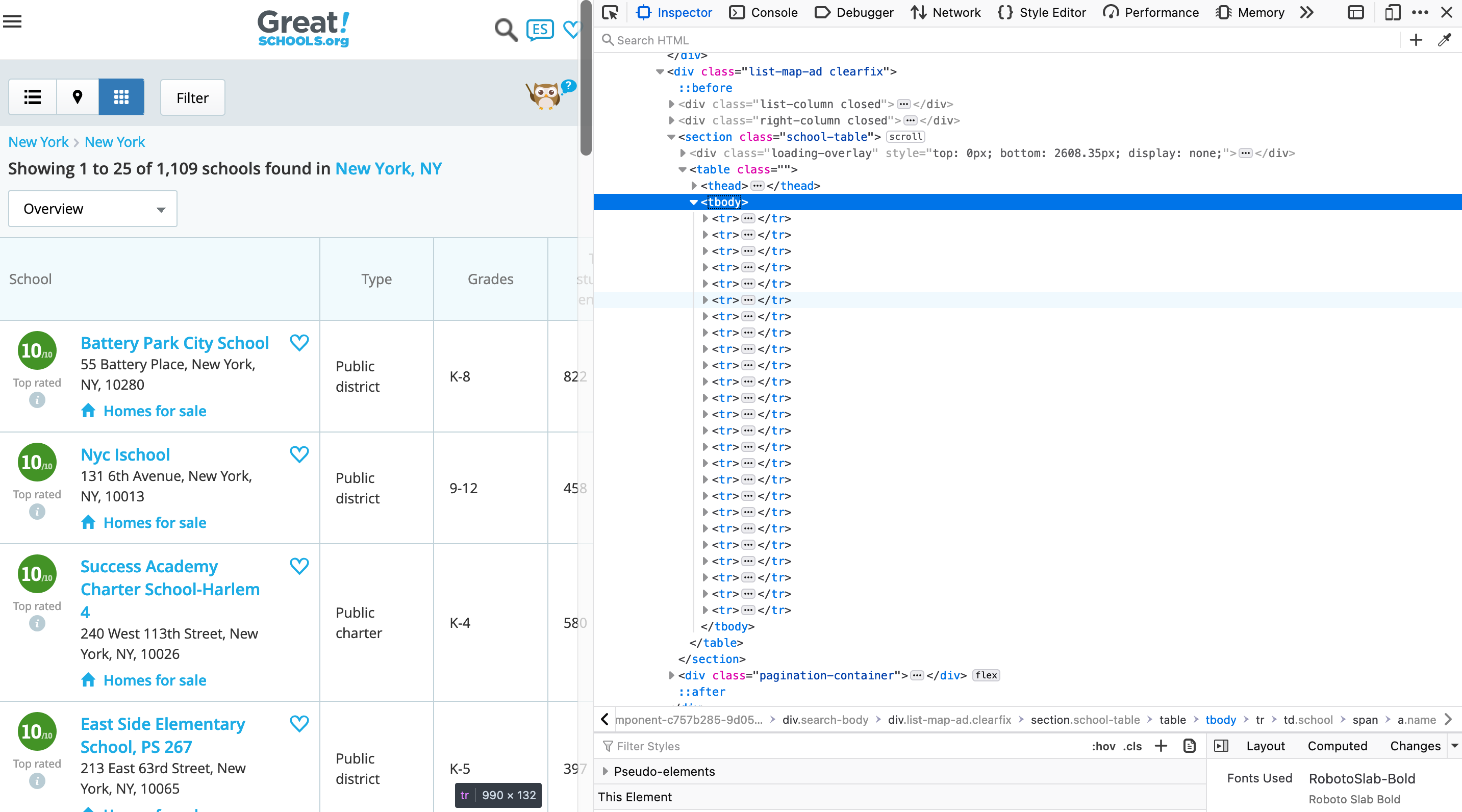This screenshot has width=1462, height=812.
Task: Open the site search magnifier icon
Action: click(506, 30)
